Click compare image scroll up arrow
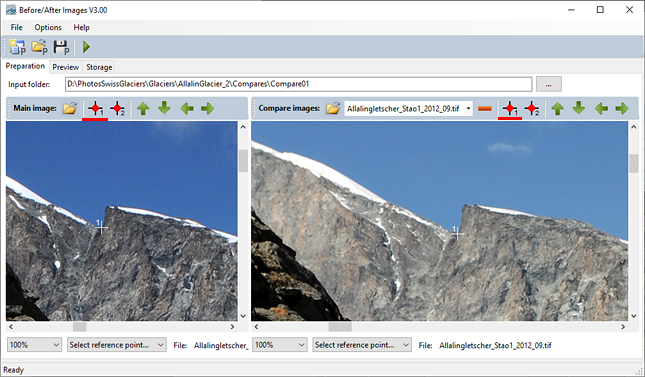 633,127
